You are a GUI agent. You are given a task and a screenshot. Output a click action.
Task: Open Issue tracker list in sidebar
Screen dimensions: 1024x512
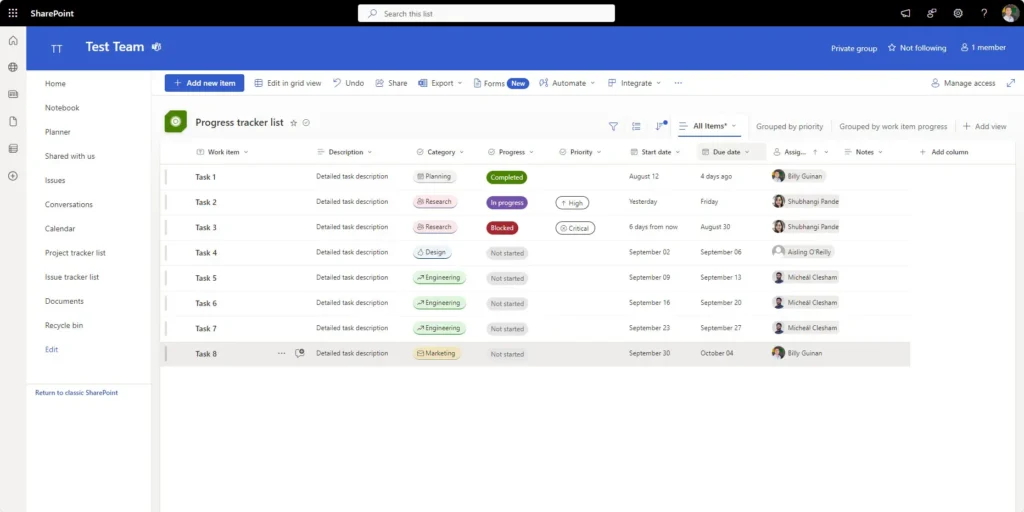[x=72, y=277]
